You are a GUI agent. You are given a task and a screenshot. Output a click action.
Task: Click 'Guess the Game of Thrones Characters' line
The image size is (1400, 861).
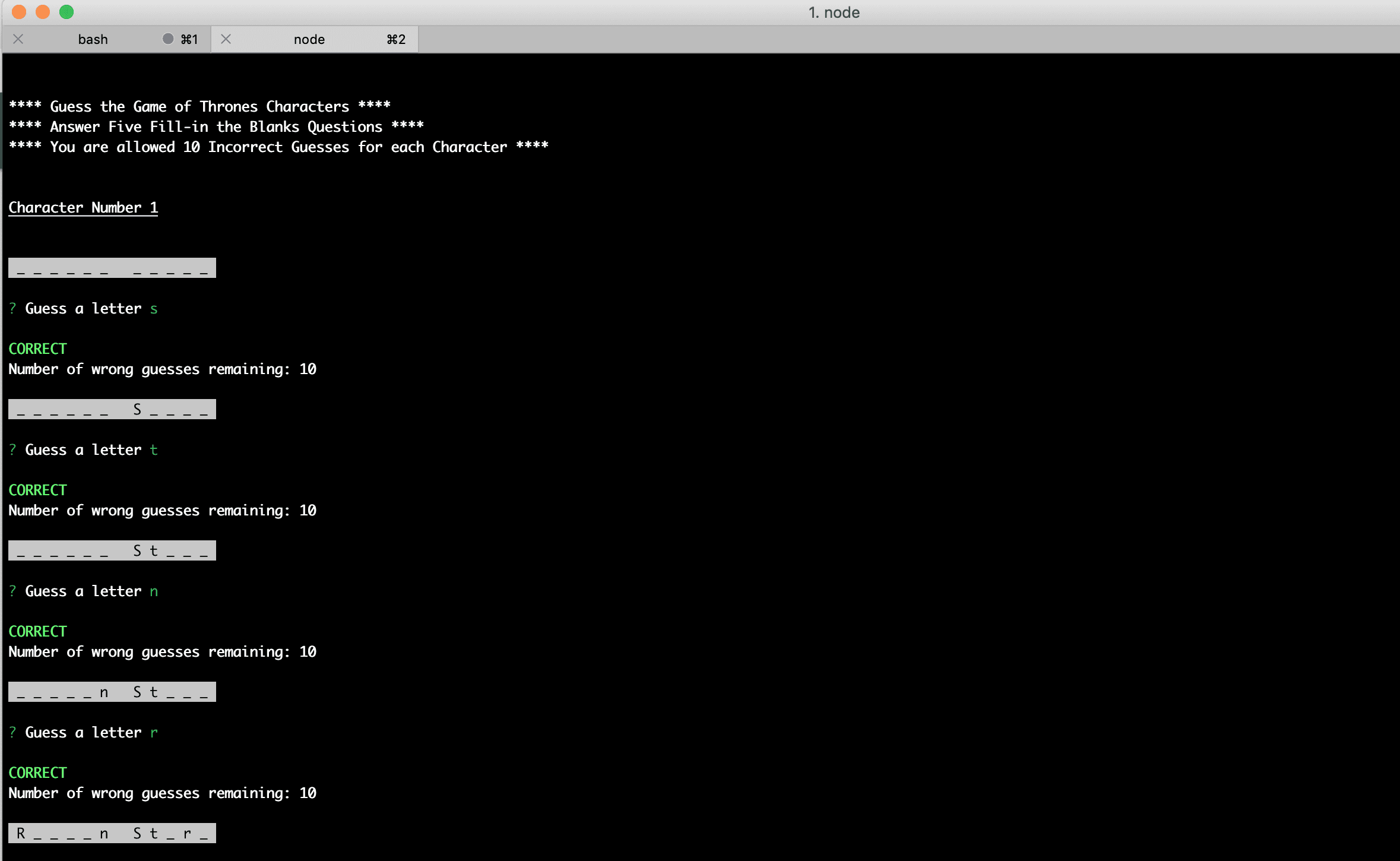199,106
